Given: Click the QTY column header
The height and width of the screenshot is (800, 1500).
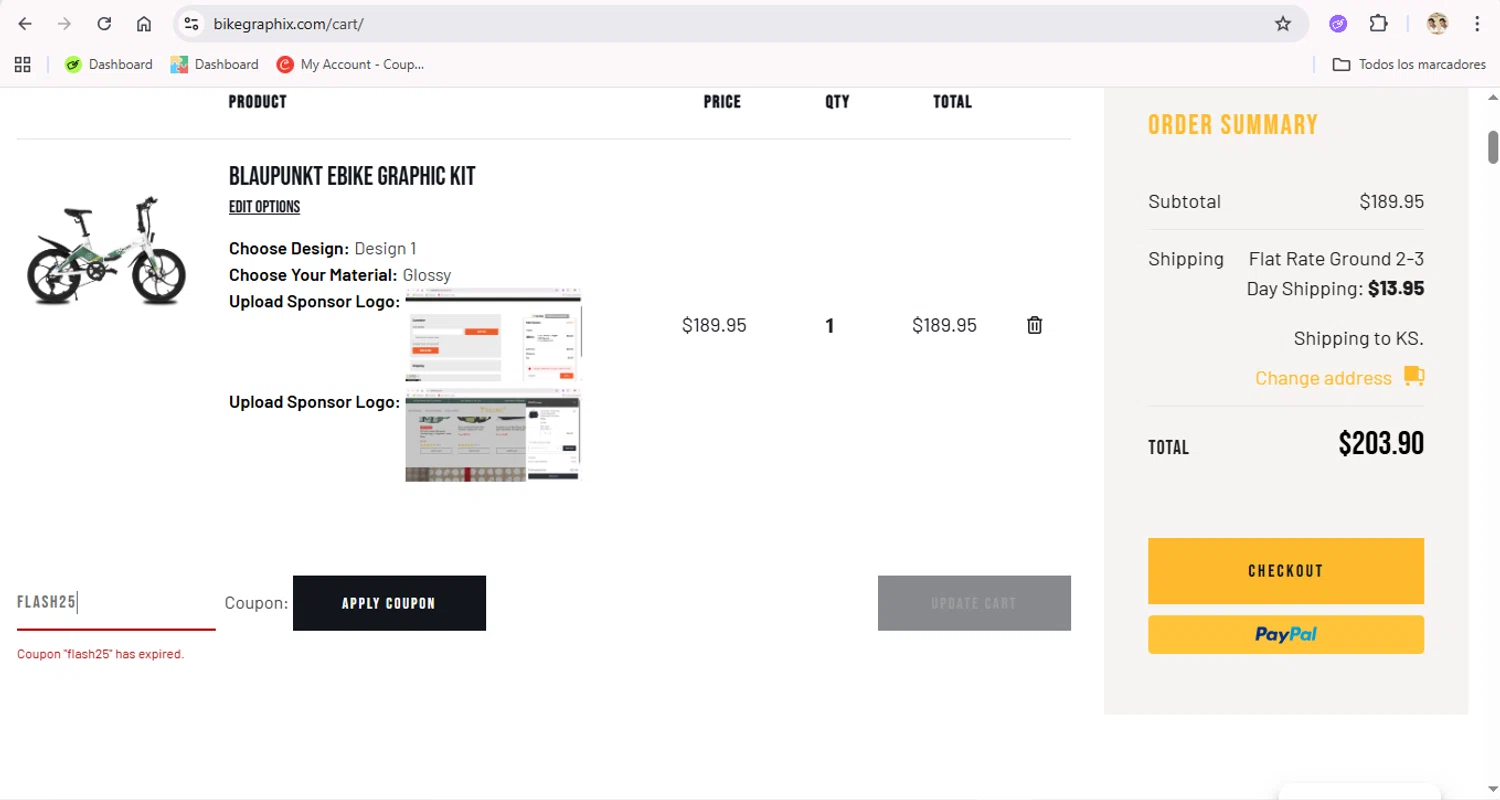Looking at the screenshot, I should (x=837, y=102).
